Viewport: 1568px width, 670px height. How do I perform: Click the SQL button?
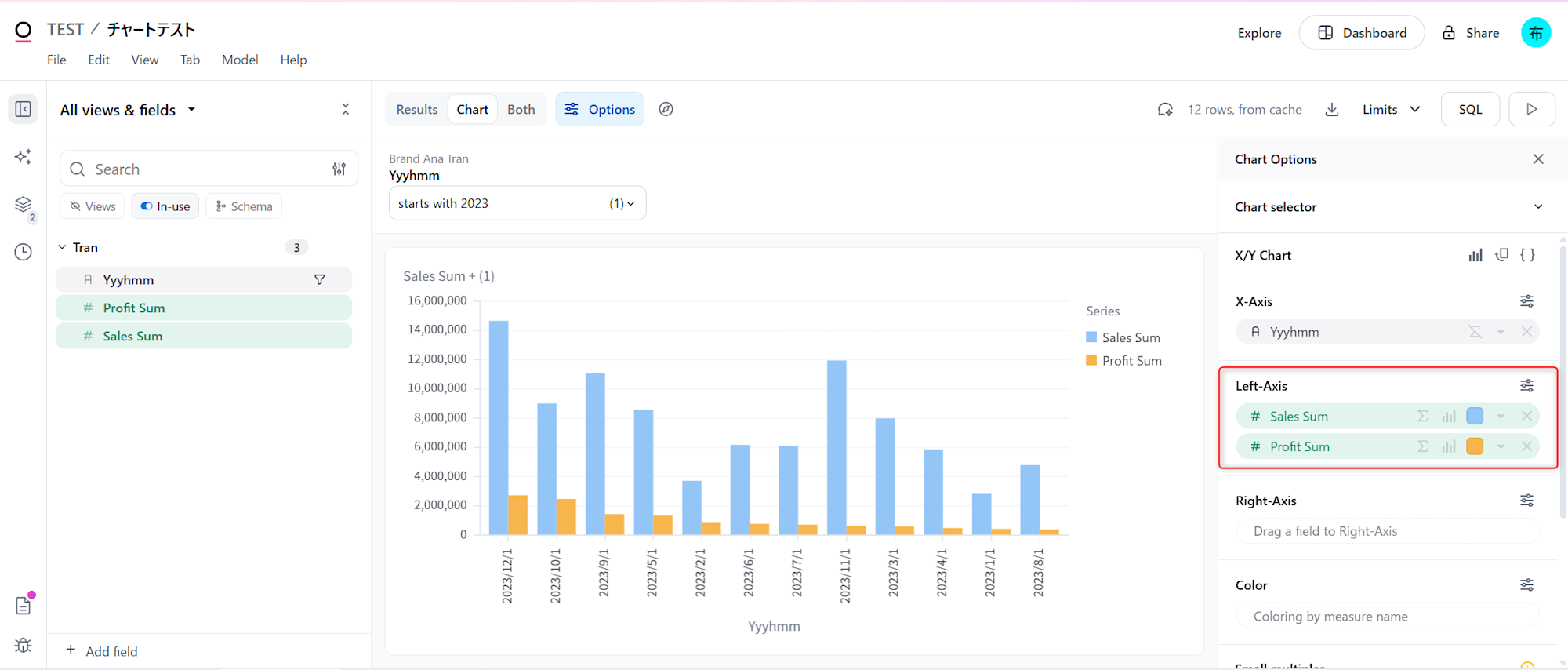(x=1470, y=110)
